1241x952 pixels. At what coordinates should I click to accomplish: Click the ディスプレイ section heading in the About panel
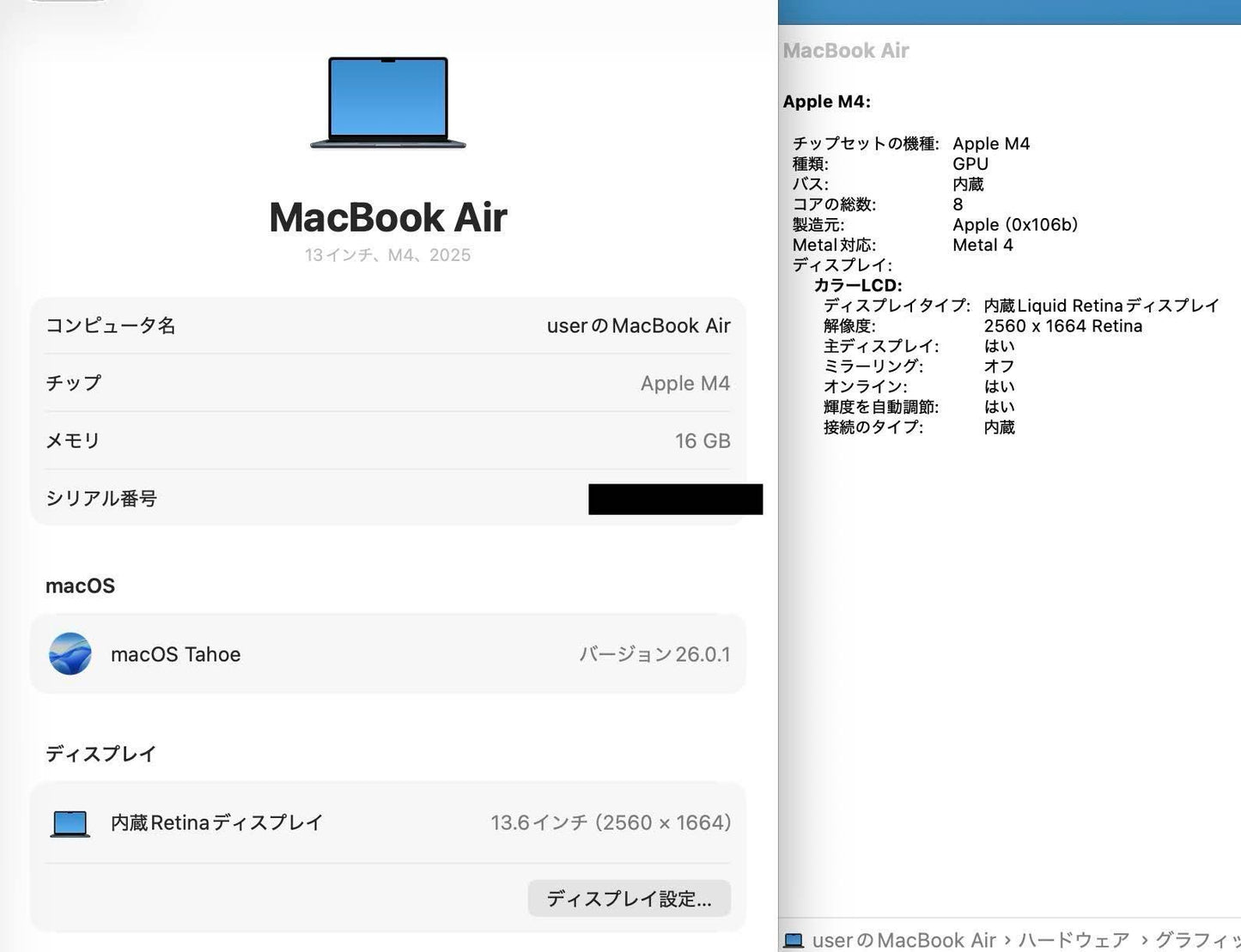point(101,754)
